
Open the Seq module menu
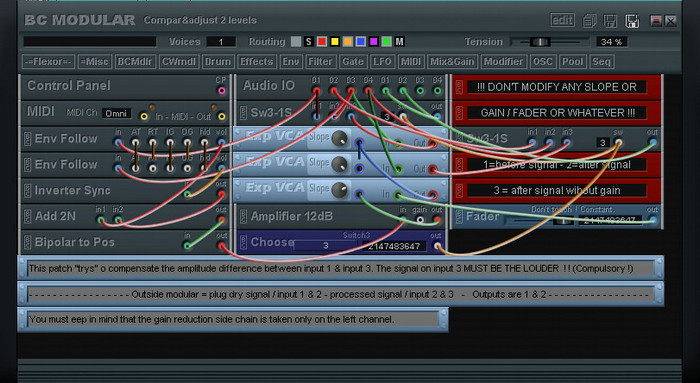601,62
